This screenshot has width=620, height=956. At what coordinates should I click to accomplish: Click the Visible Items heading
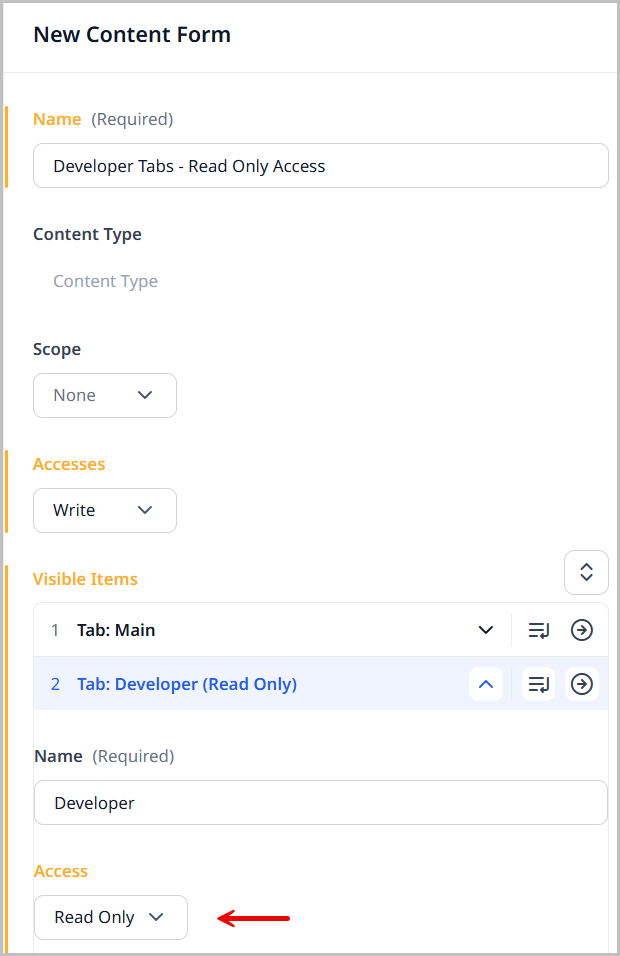[x=85, y=579]
